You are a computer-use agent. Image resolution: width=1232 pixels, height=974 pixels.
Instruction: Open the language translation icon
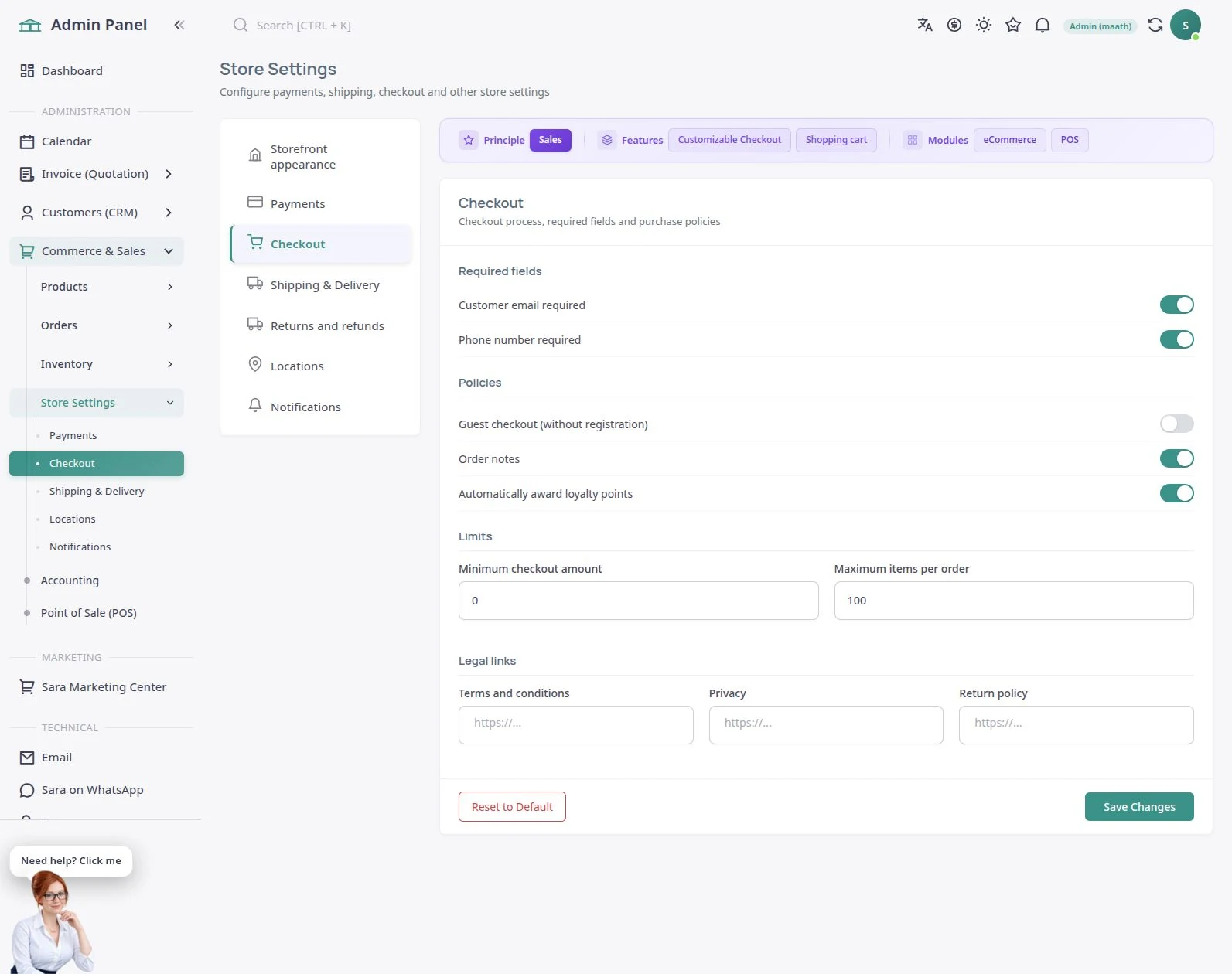pyautogui.click(x=925, y=25)
